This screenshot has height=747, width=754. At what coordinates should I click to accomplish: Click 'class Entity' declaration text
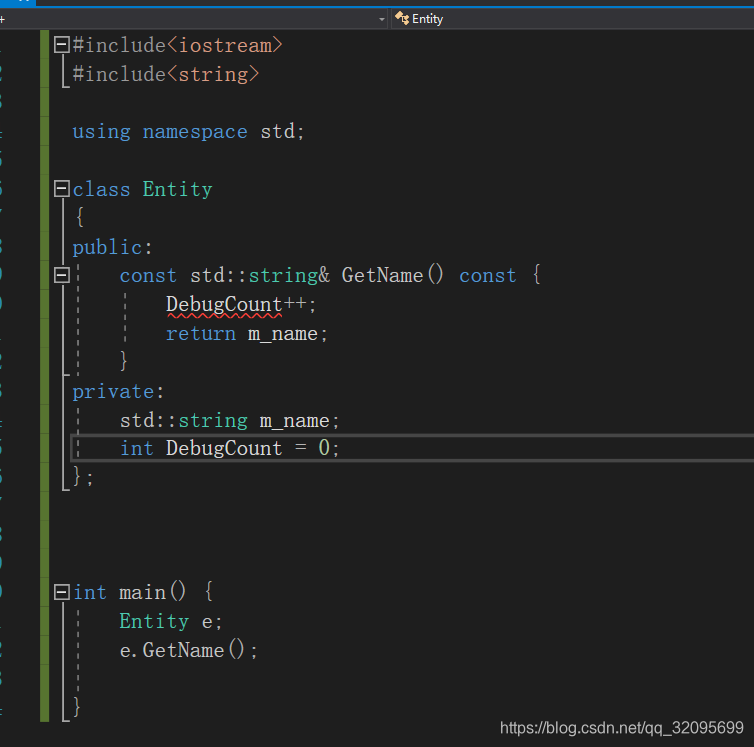coord(142,189)
